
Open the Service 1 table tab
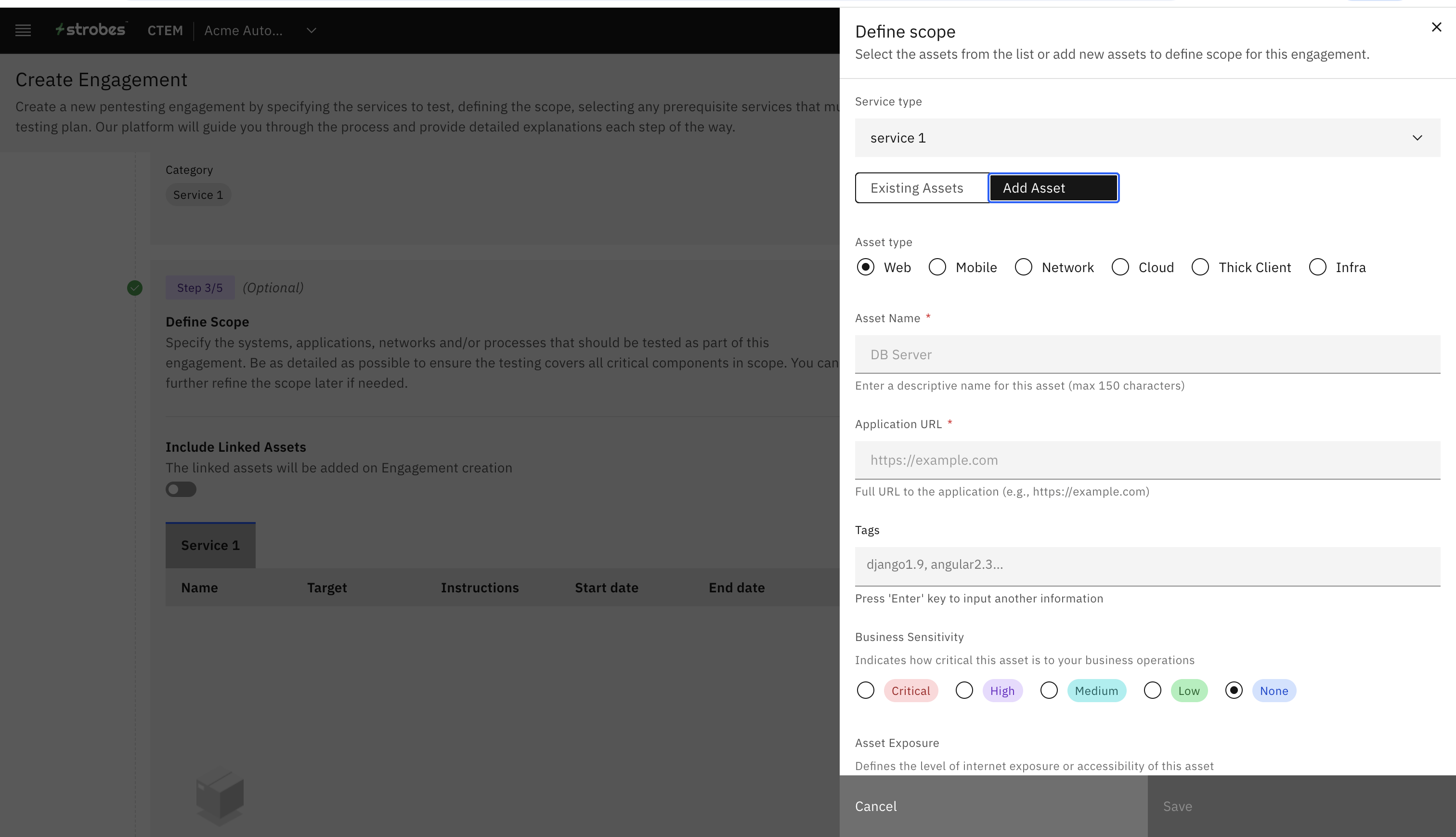(x=210, y=546)
